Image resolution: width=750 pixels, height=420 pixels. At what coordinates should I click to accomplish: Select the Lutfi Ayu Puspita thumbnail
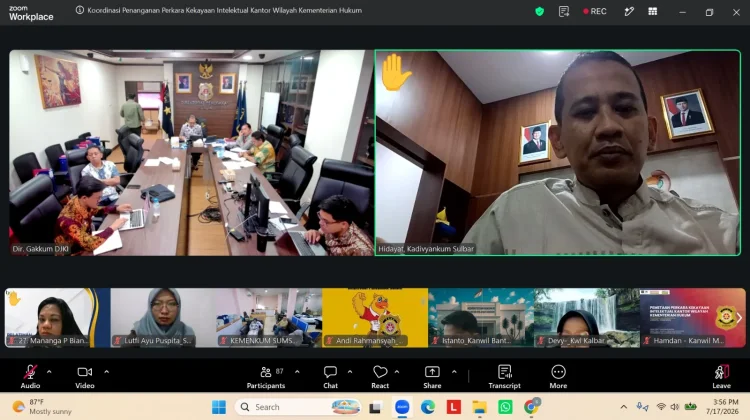pyautogui.click(x=163, y=318)
